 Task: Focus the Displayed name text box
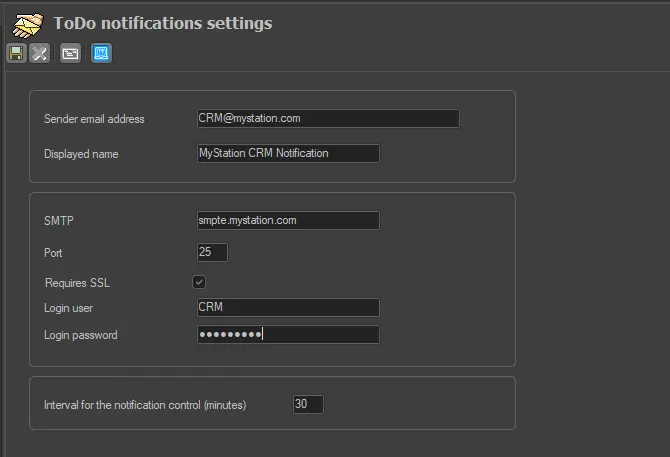pos(288,153)
